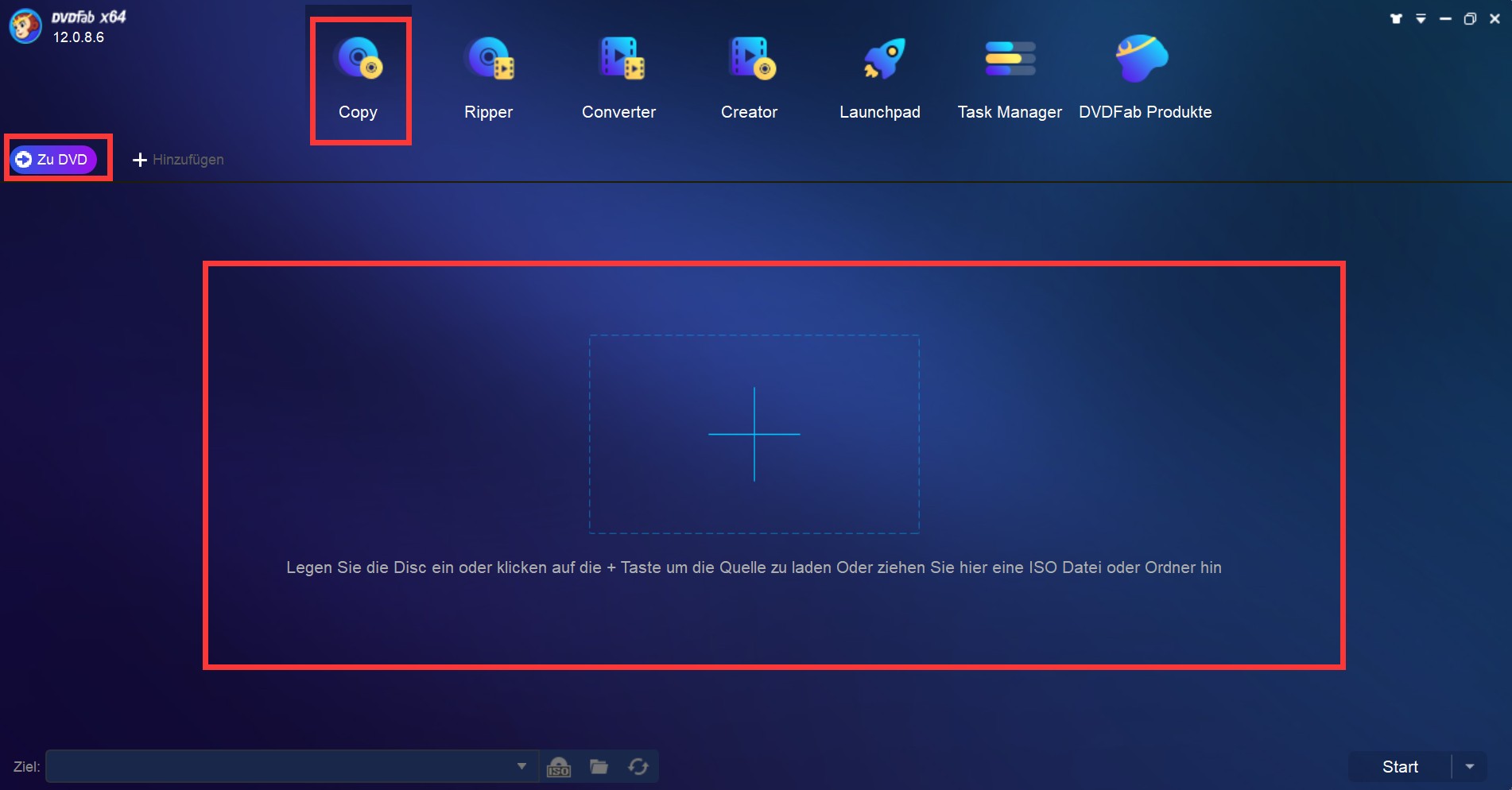Minimize the DVDFab window
Viewport: 1512px width, 790px height.
(x=1445, y=18)
